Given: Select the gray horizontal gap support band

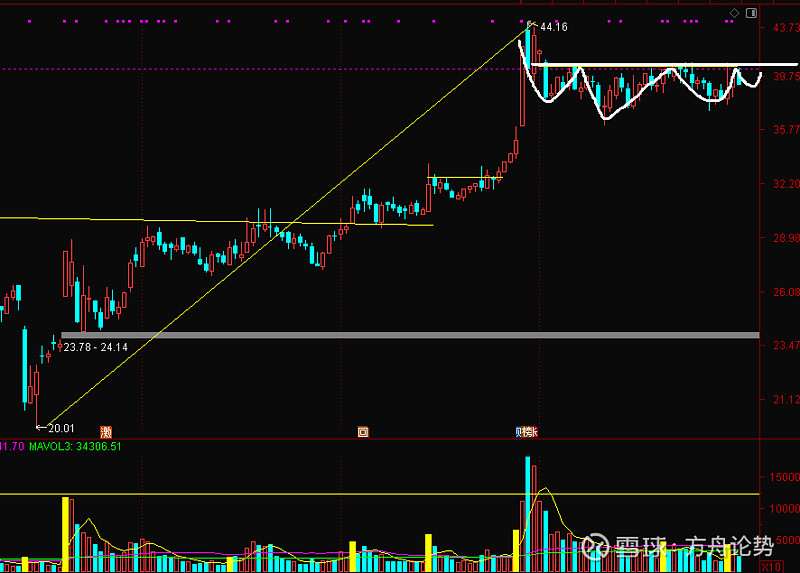Looking at the screenshot, I should coord(410,335).
